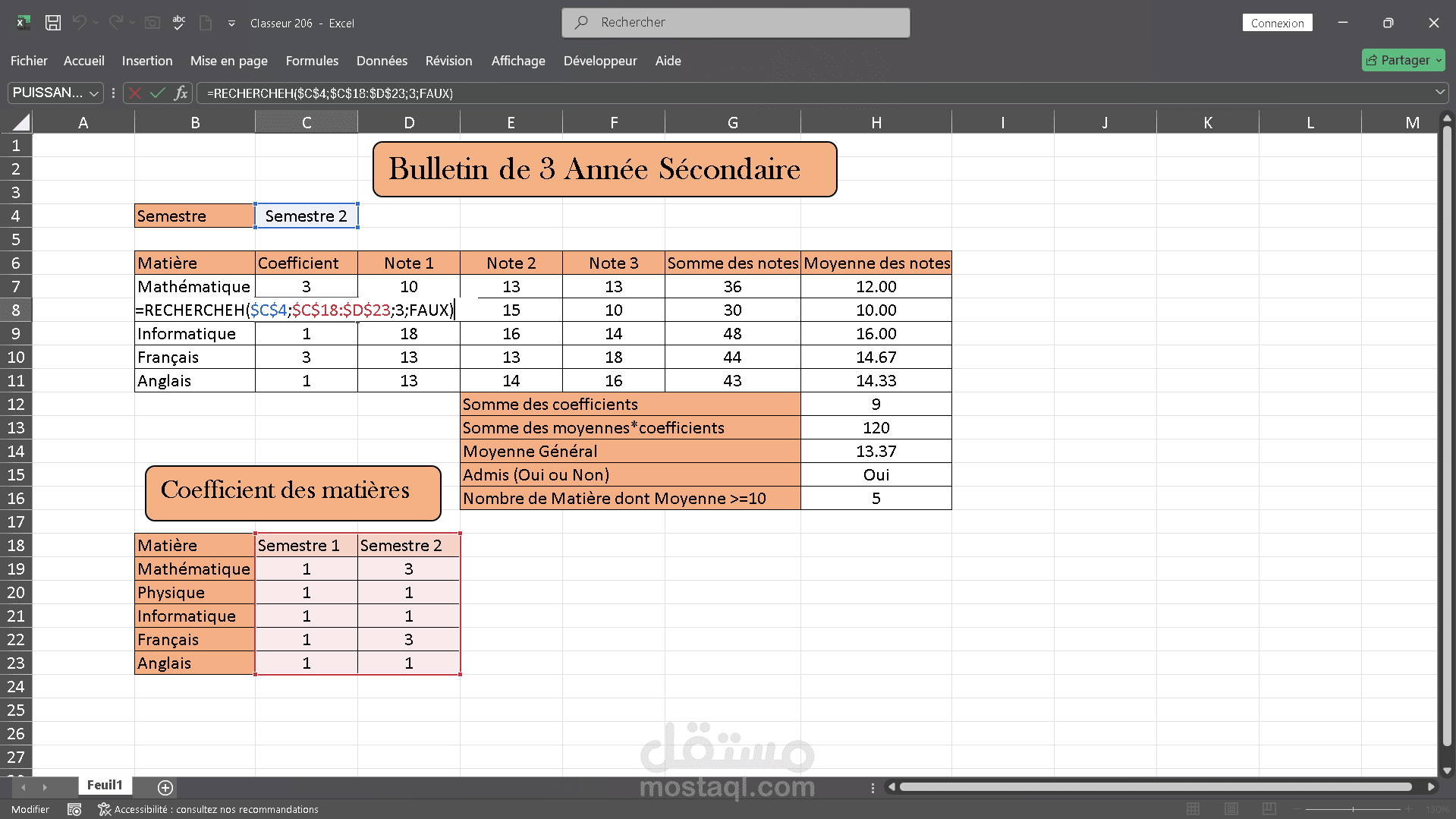Open the Révision tab
This screenshot has width=1456, height=819.
[448, 61]
